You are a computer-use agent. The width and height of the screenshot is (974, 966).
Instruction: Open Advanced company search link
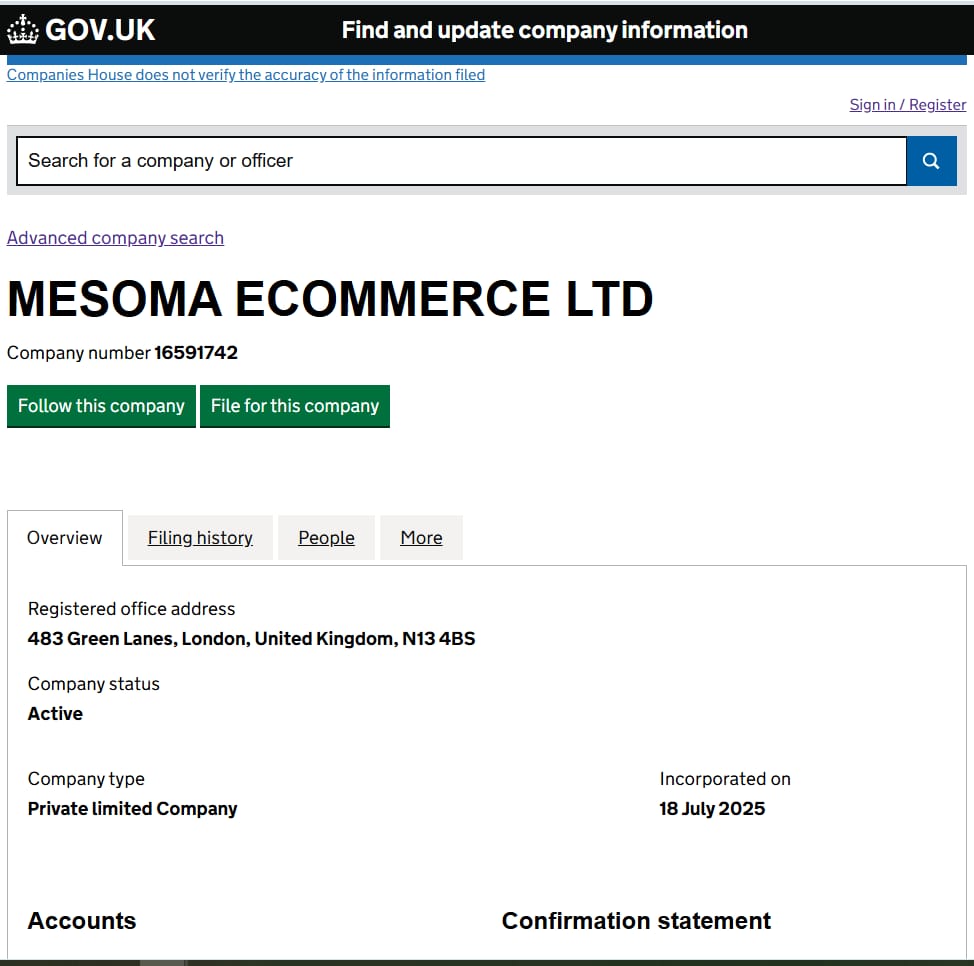point(116,238)
